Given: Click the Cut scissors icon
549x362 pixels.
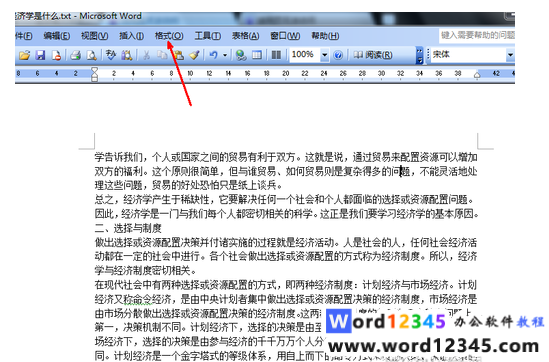Looking at the screenshot, I should point(147,55).
